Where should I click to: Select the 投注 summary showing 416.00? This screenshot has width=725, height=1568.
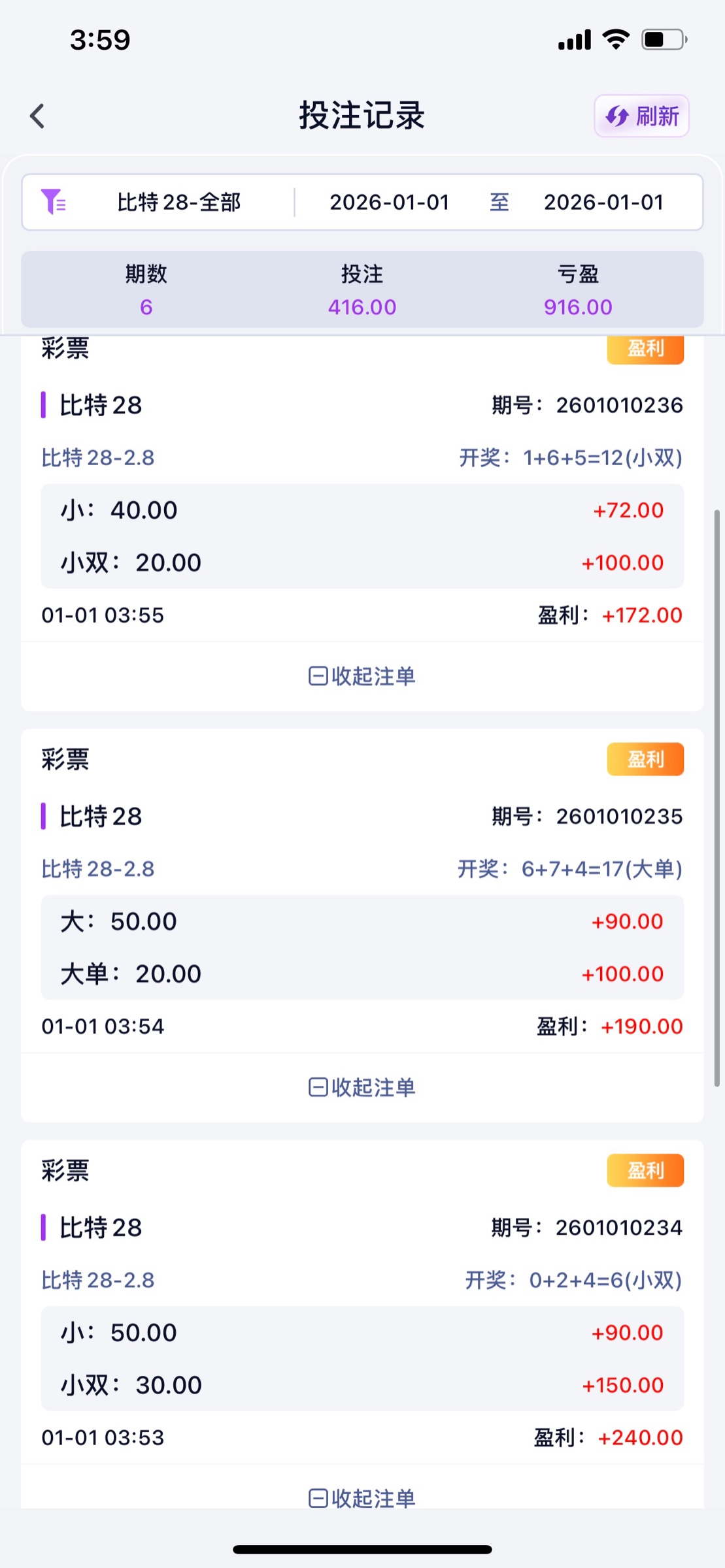362,290
